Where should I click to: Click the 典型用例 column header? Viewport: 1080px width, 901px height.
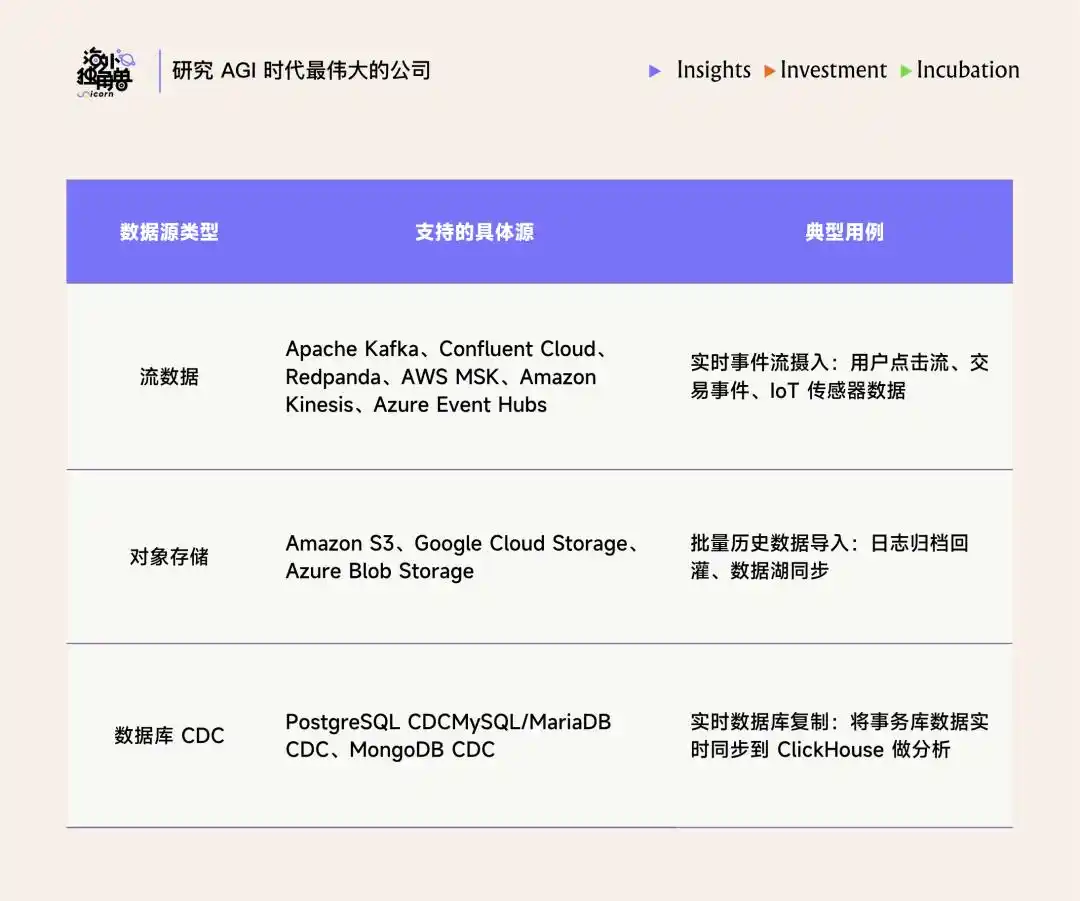pyautogui.click(x=844, y=232)
